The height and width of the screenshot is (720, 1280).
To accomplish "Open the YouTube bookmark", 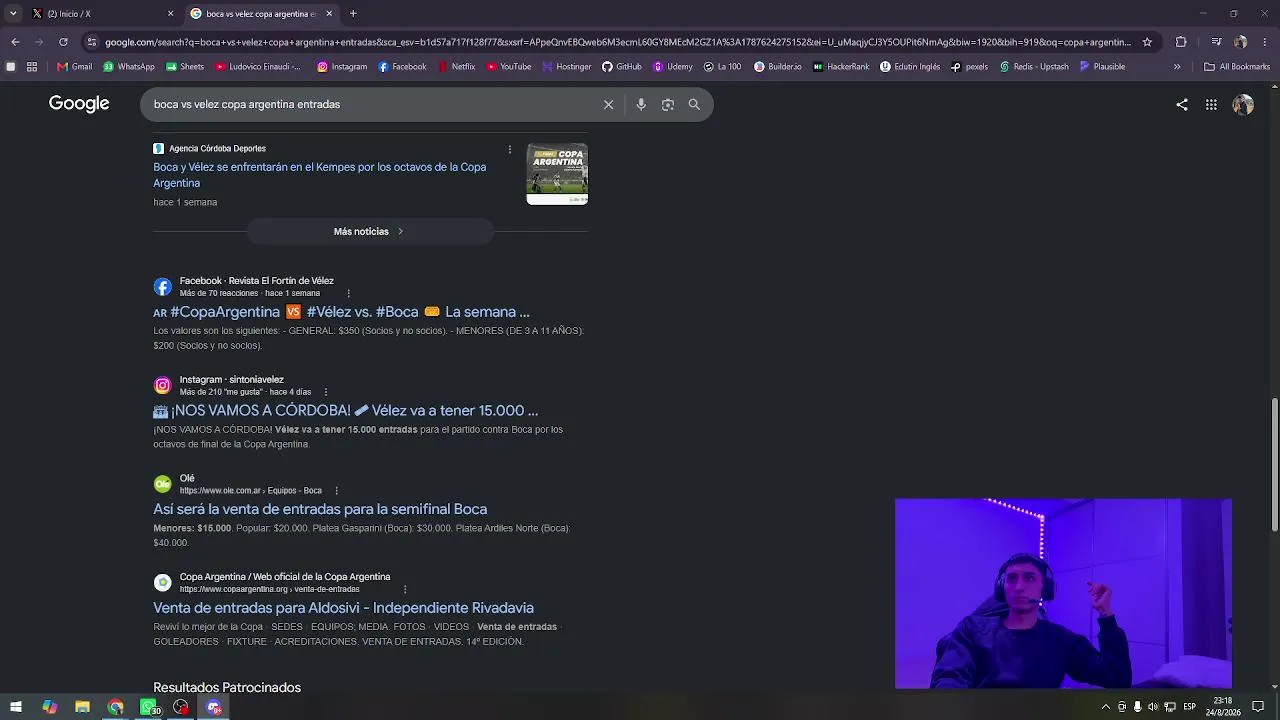I will pyautogui.click(x=509, y=67).
